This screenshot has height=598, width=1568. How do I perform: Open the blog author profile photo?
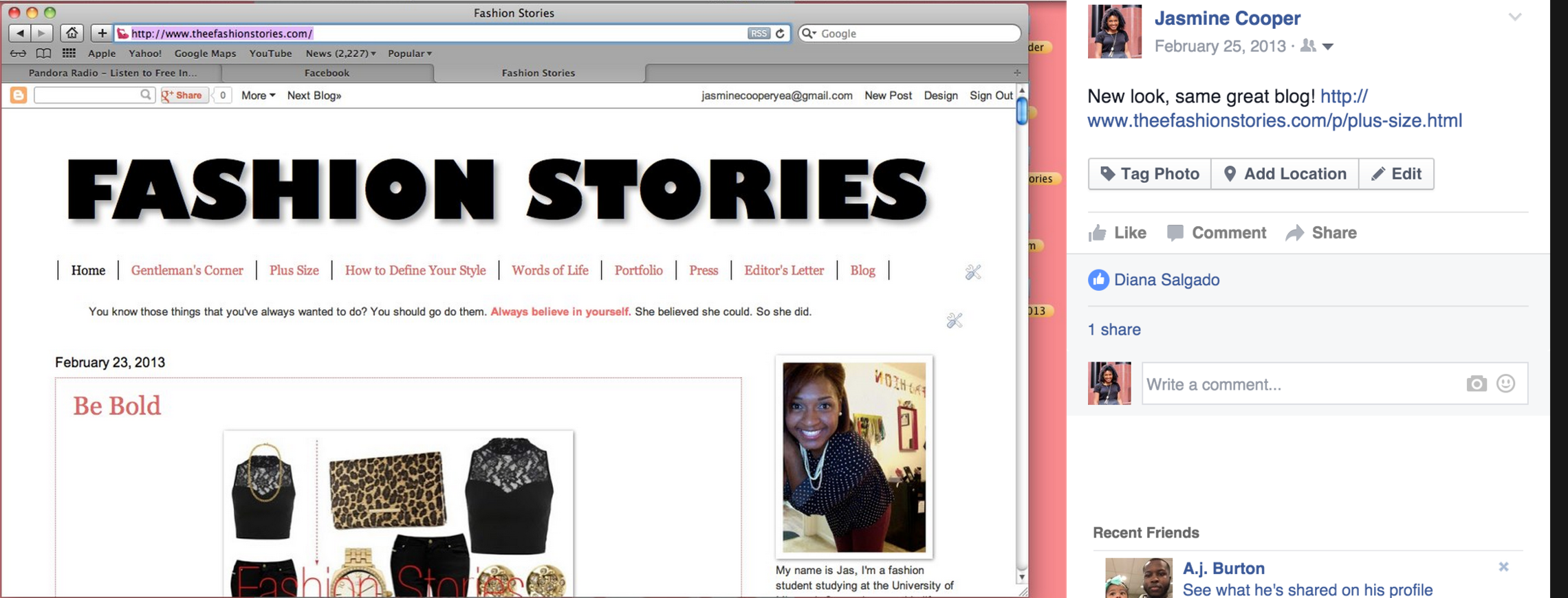[x=854, y=457]
